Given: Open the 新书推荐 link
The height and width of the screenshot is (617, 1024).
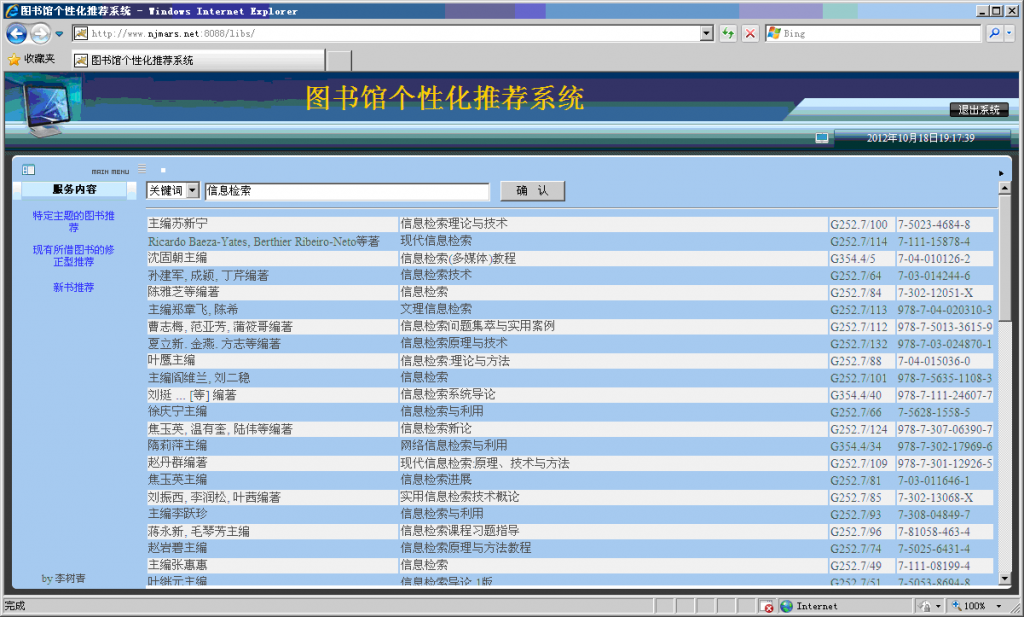Looking at the screenshot, I should pos(74,287).
